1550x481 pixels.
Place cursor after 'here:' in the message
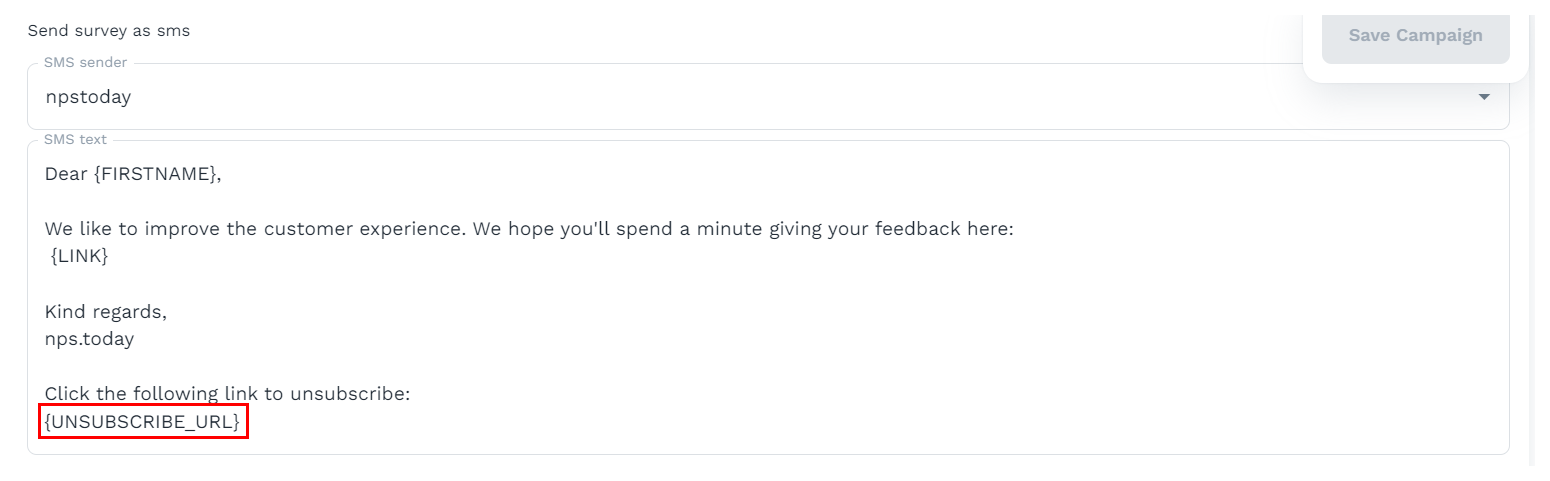pos(1015,229)
